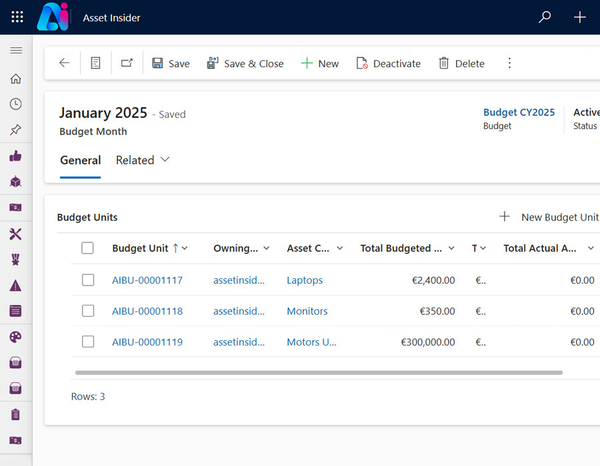
Task: Click the horizontal grid scrollbar
Action: (x=318, y=373)
